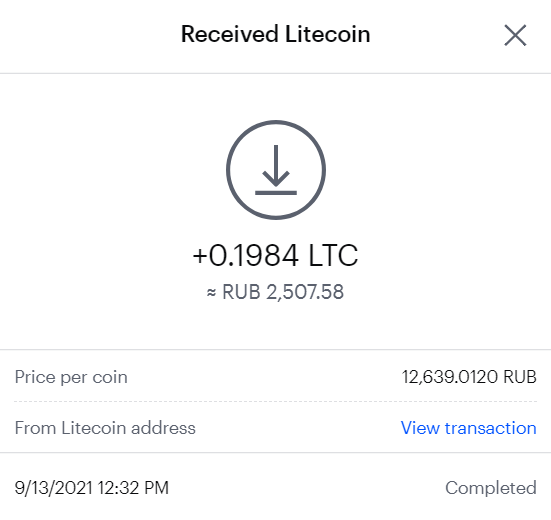Viewport: 551px width, 520px height.
Task: Click the downward arrow inside the circle
Action: [x=276, y=165]
